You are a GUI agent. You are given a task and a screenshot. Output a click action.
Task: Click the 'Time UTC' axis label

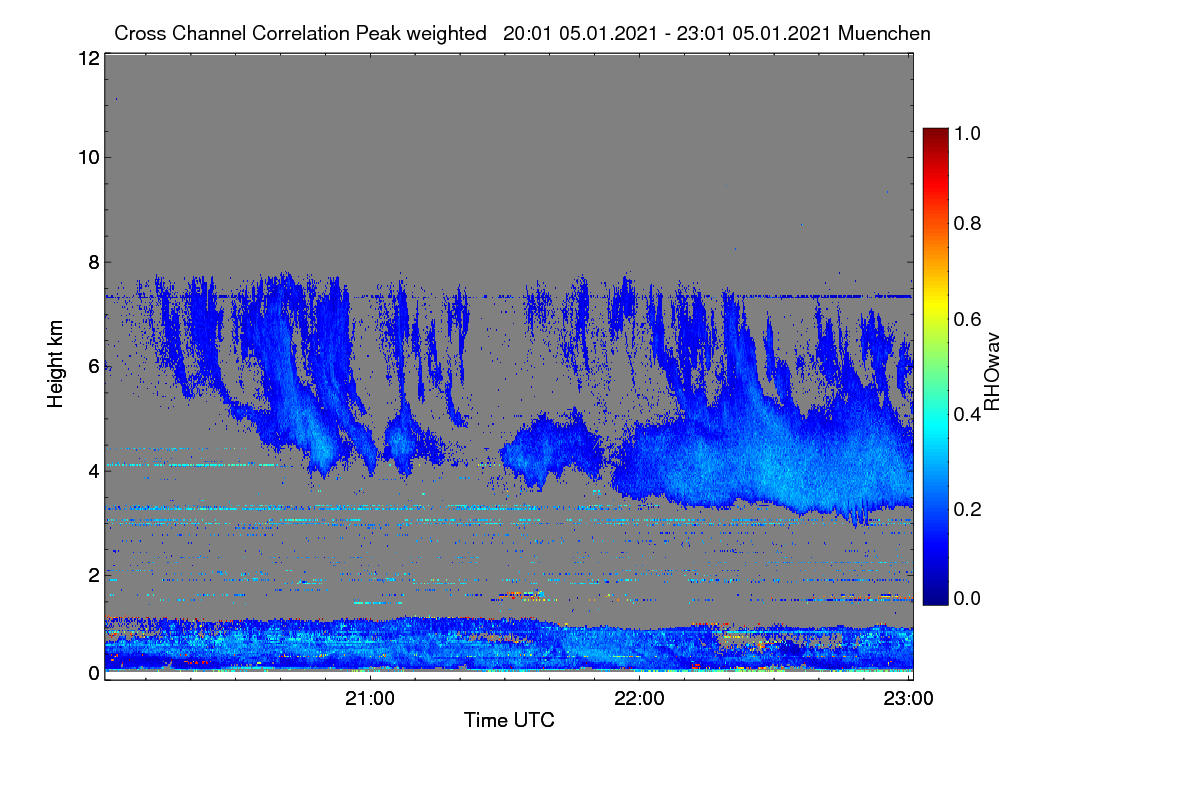tap(509, 720)
